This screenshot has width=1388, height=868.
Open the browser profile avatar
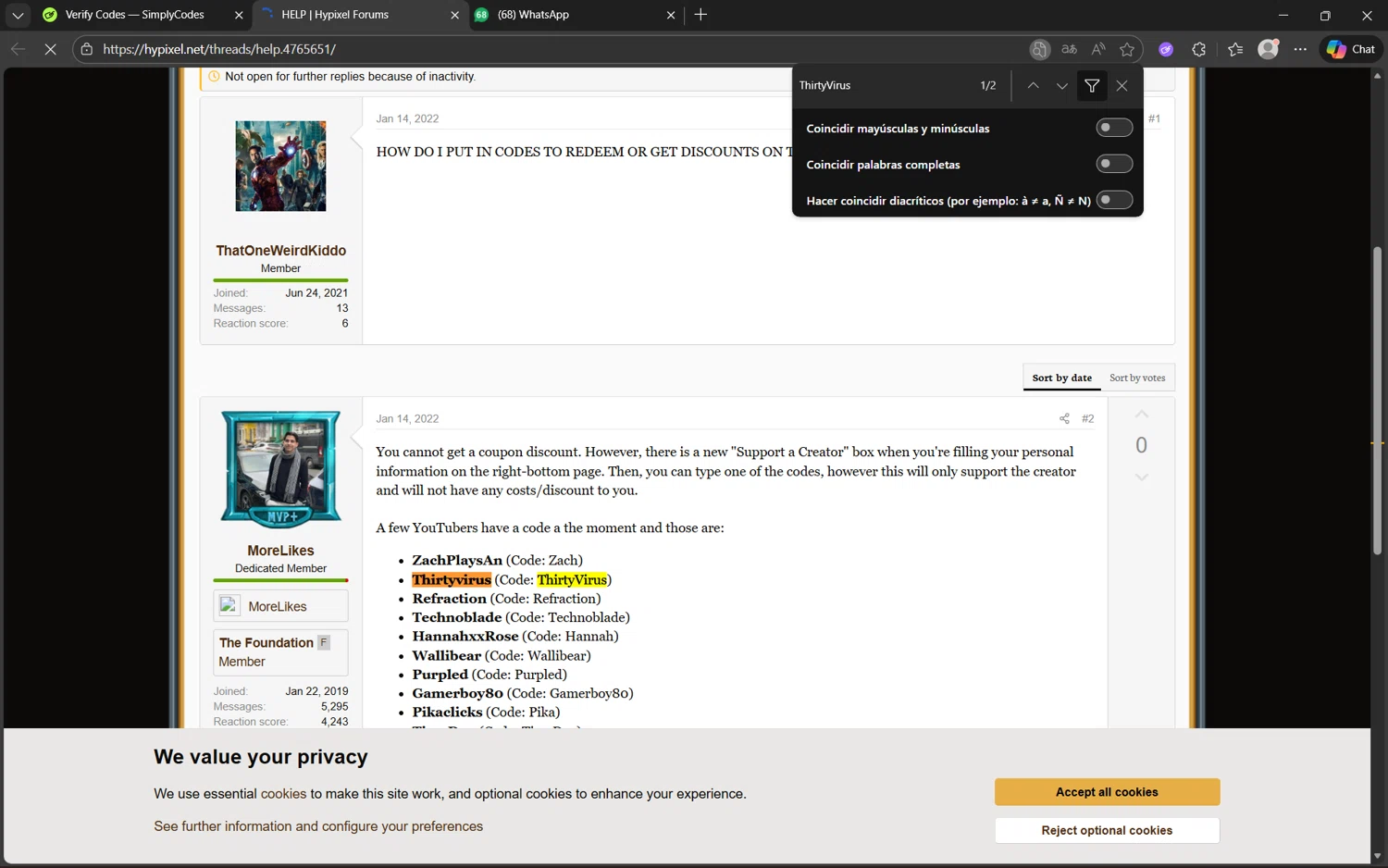1269,49
